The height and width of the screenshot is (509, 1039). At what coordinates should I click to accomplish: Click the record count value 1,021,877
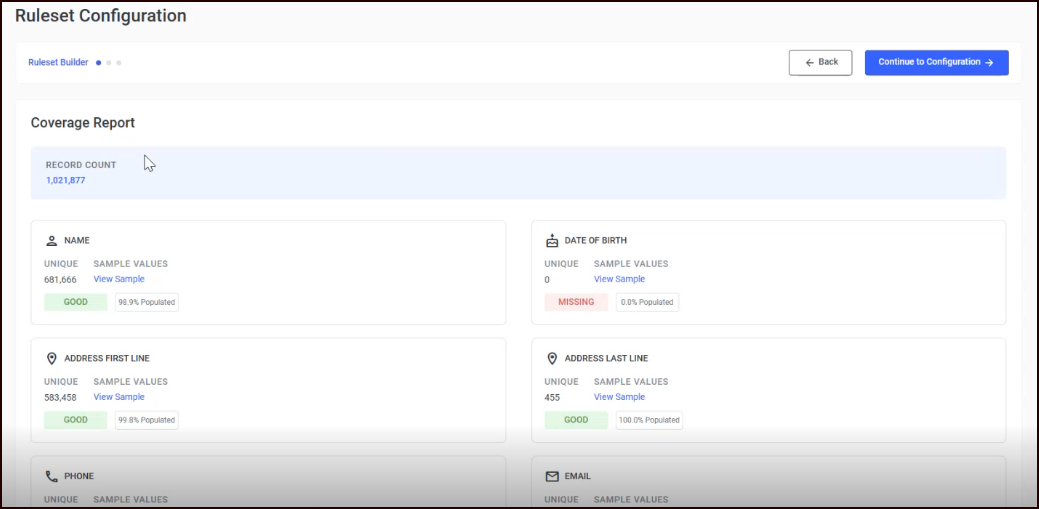66,180
